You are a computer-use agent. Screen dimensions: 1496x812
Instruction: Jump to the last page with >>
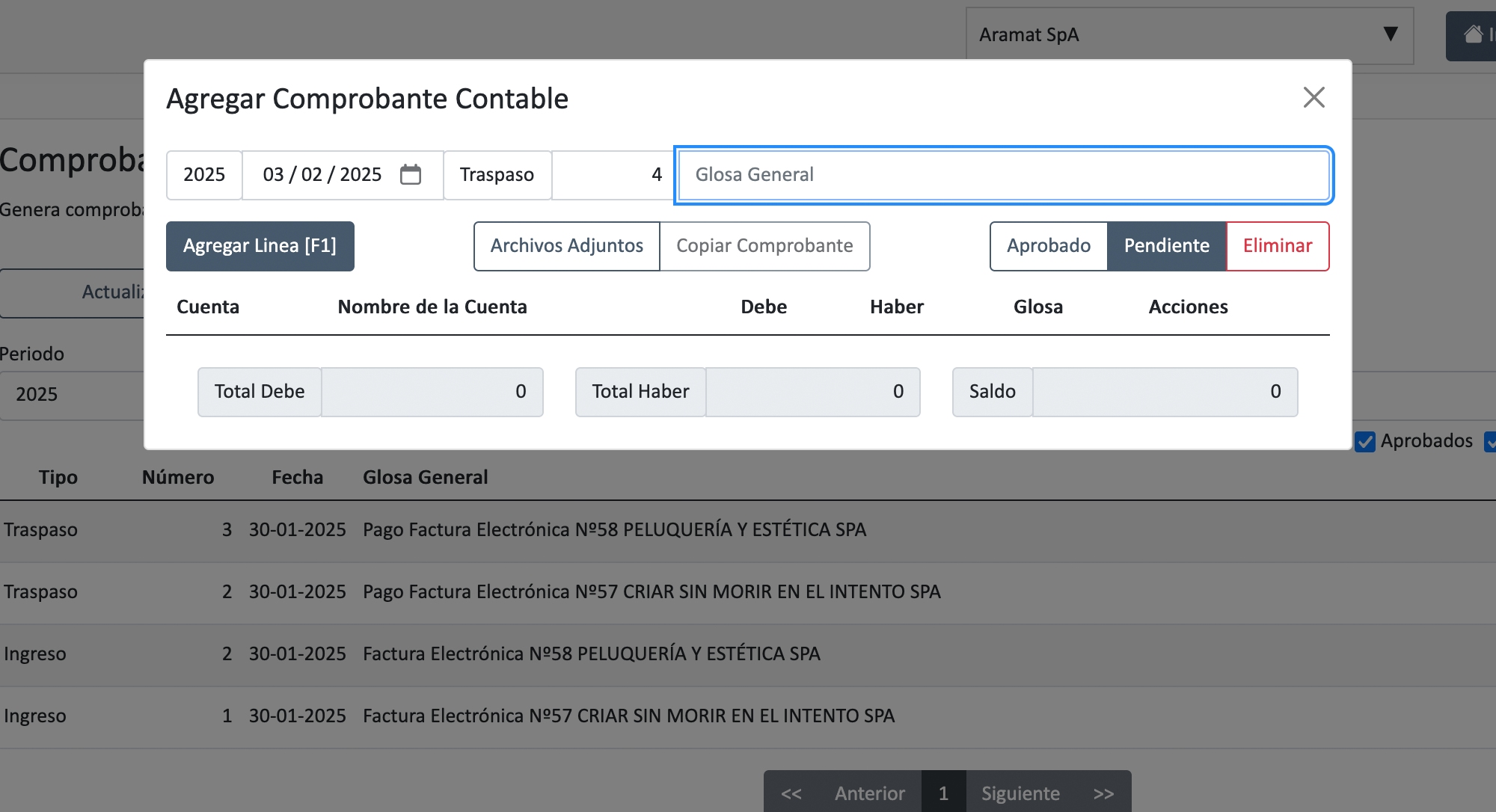(1103, 793)
